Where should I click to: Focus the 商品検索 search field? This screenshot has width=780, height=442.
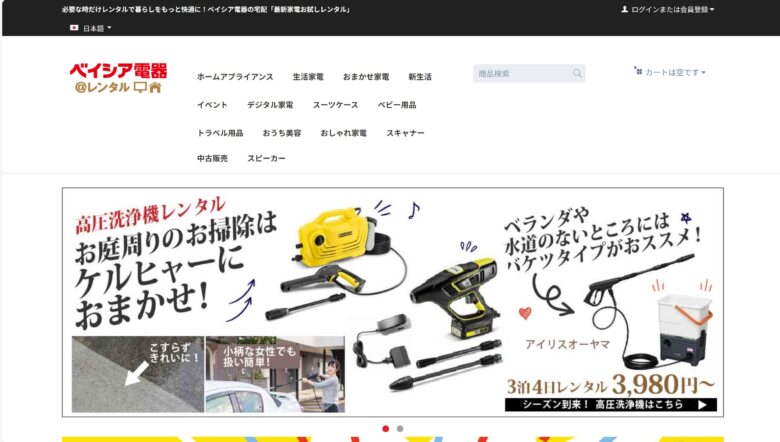pos(520,74)
